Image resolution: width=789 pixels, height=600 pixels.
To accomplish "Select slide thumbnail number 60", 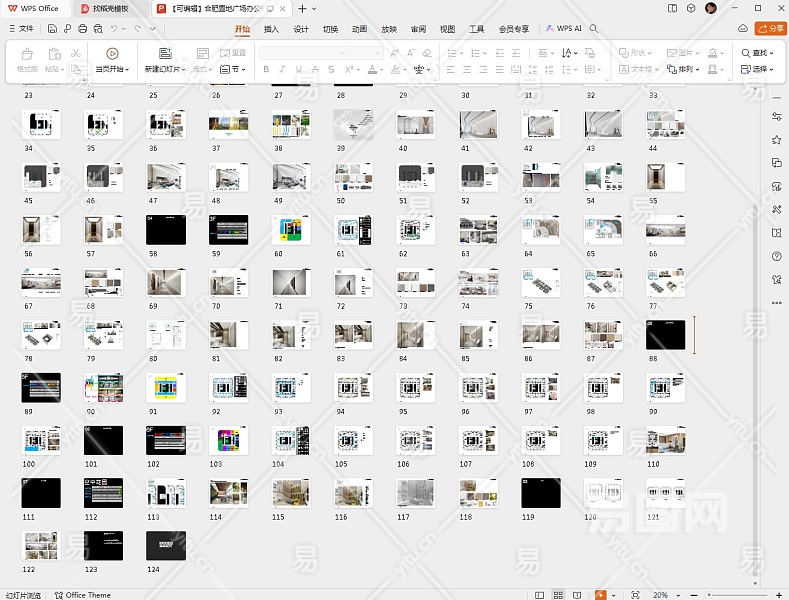I will pos(291,230).
